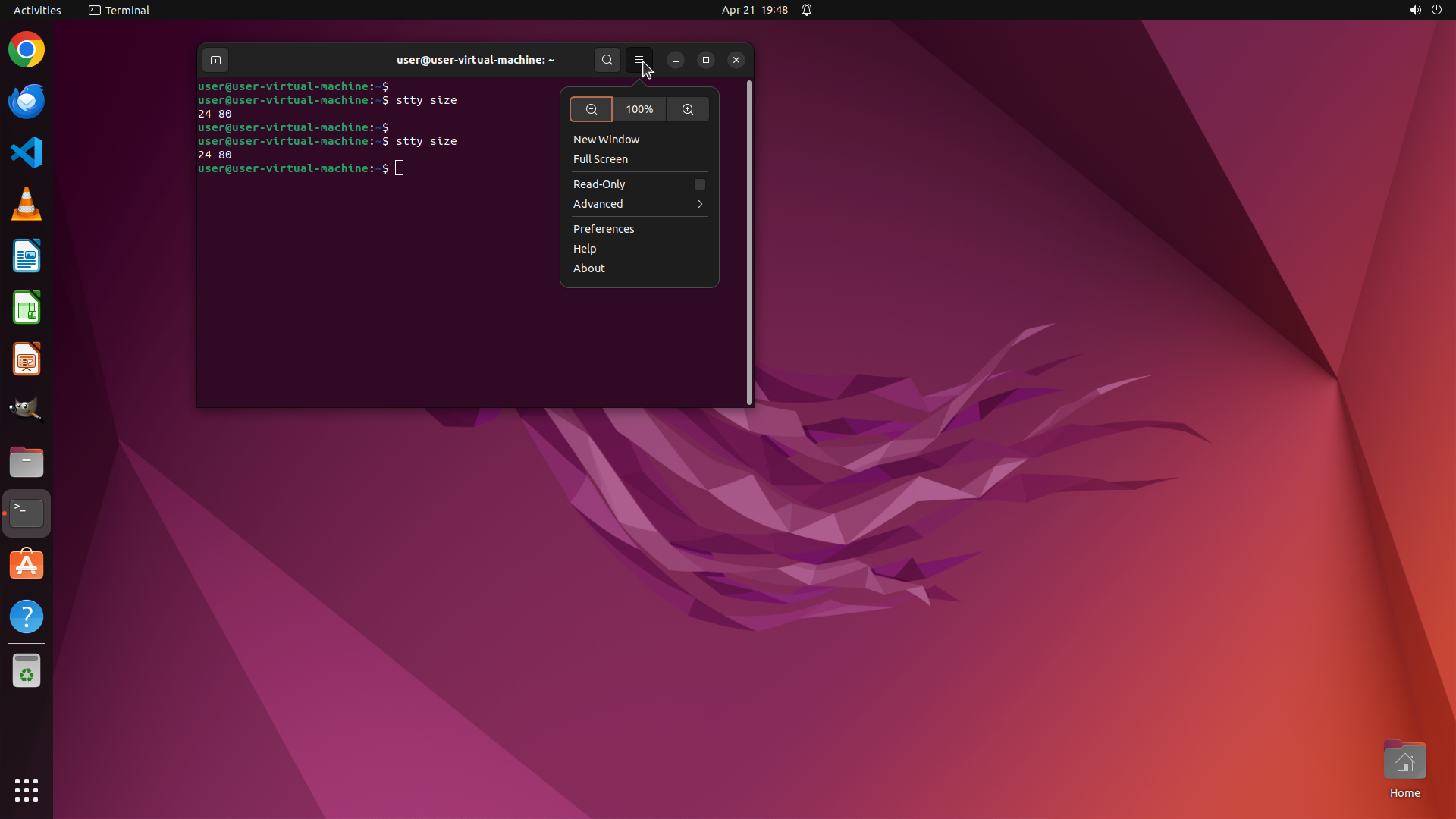Viewport: 1456px width, 819px height.
Task: Expand the Advanced submenu
Action: point(639,204)
